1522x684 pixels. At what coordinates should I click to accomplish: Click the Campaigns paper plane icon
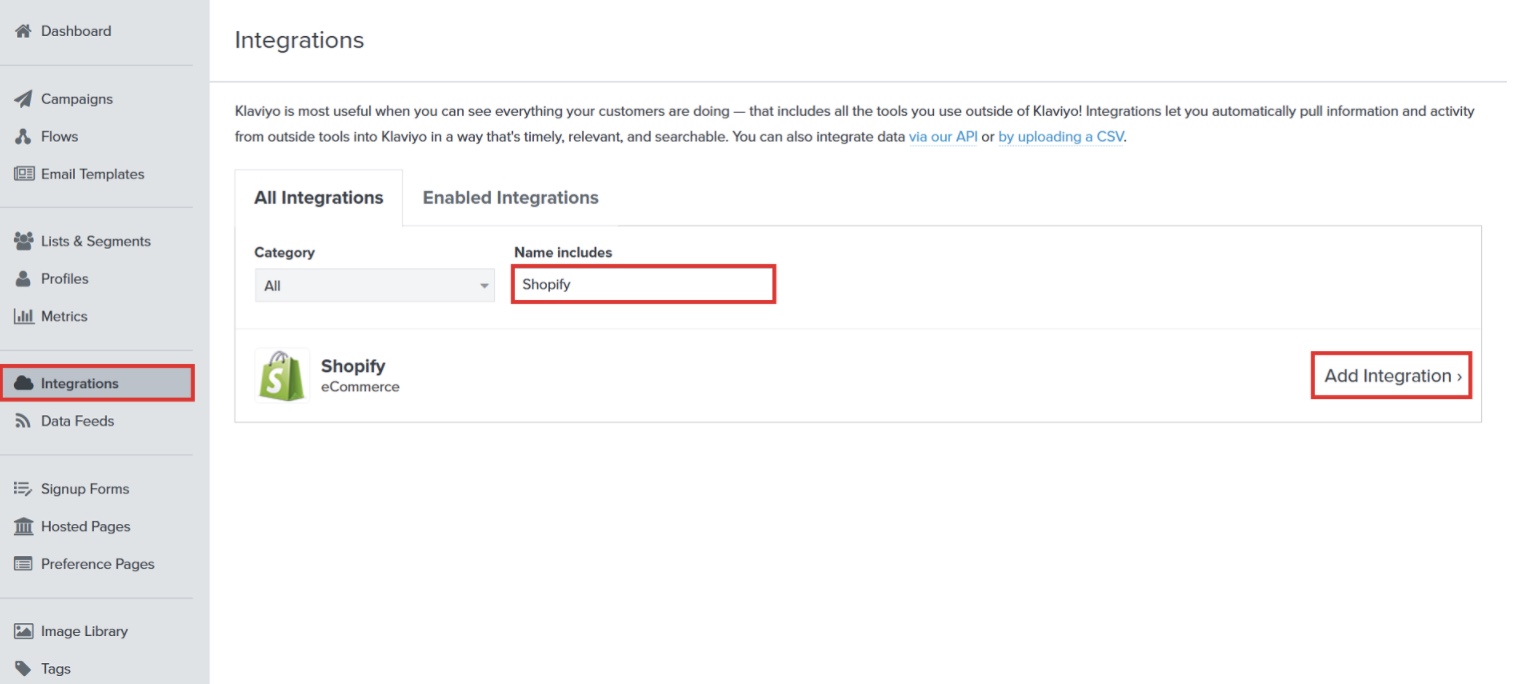coord(23,99)
